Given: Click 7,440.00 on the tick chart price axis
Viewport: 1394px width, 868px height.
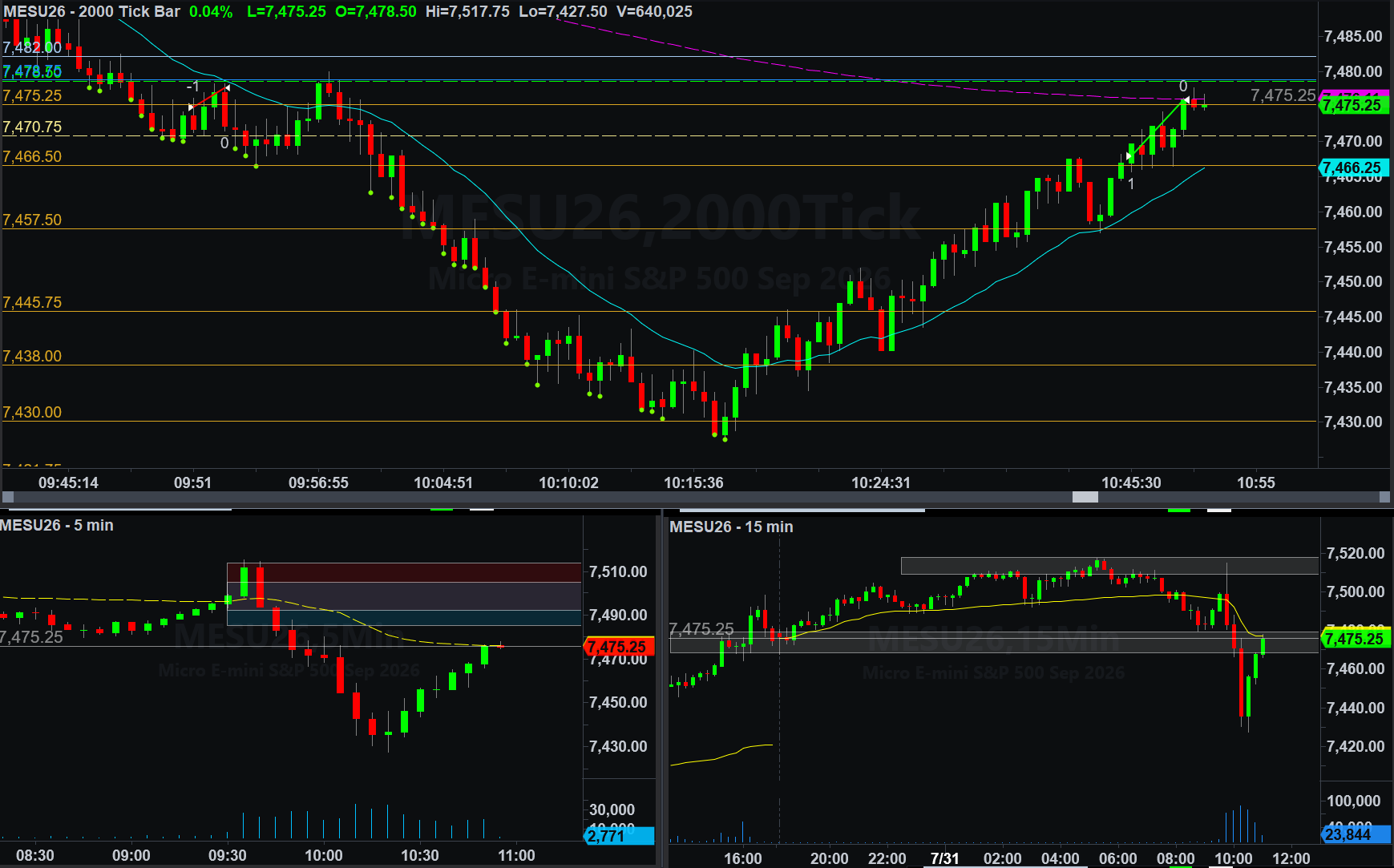Looking at the screenshot, I should (1353, 353).
